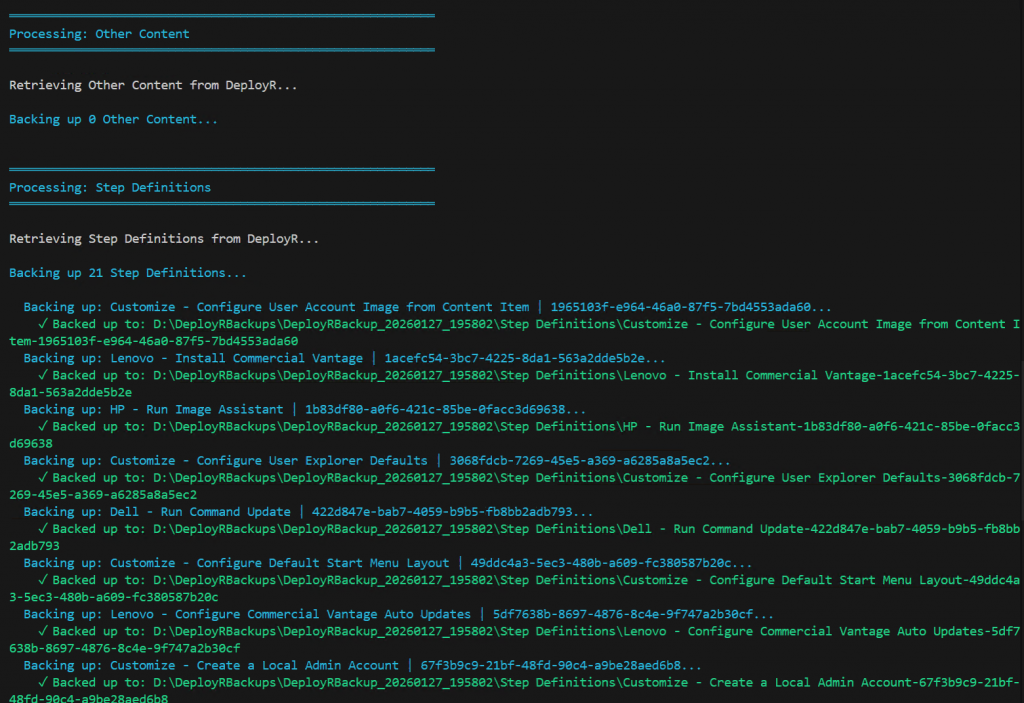Click the 'Retrieving Step Definitions from DeployR' line

click(164, 239)
